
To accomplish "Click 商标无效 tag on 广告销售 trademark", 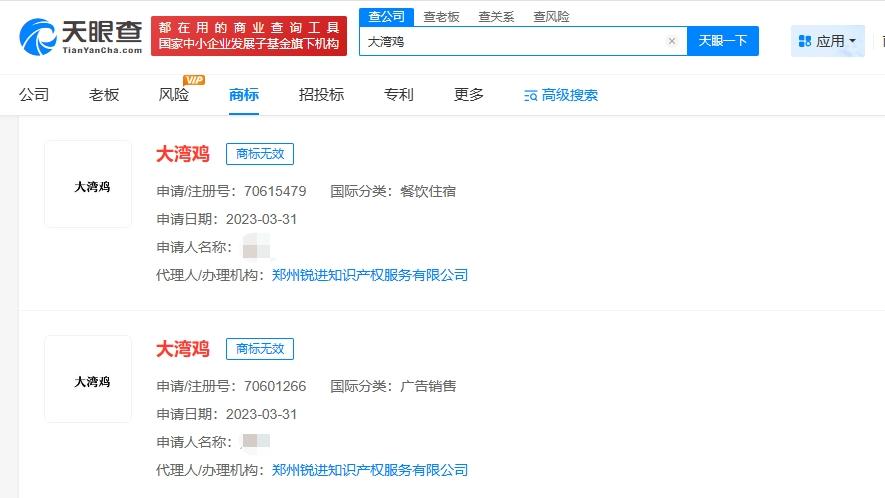I will 260,349.
